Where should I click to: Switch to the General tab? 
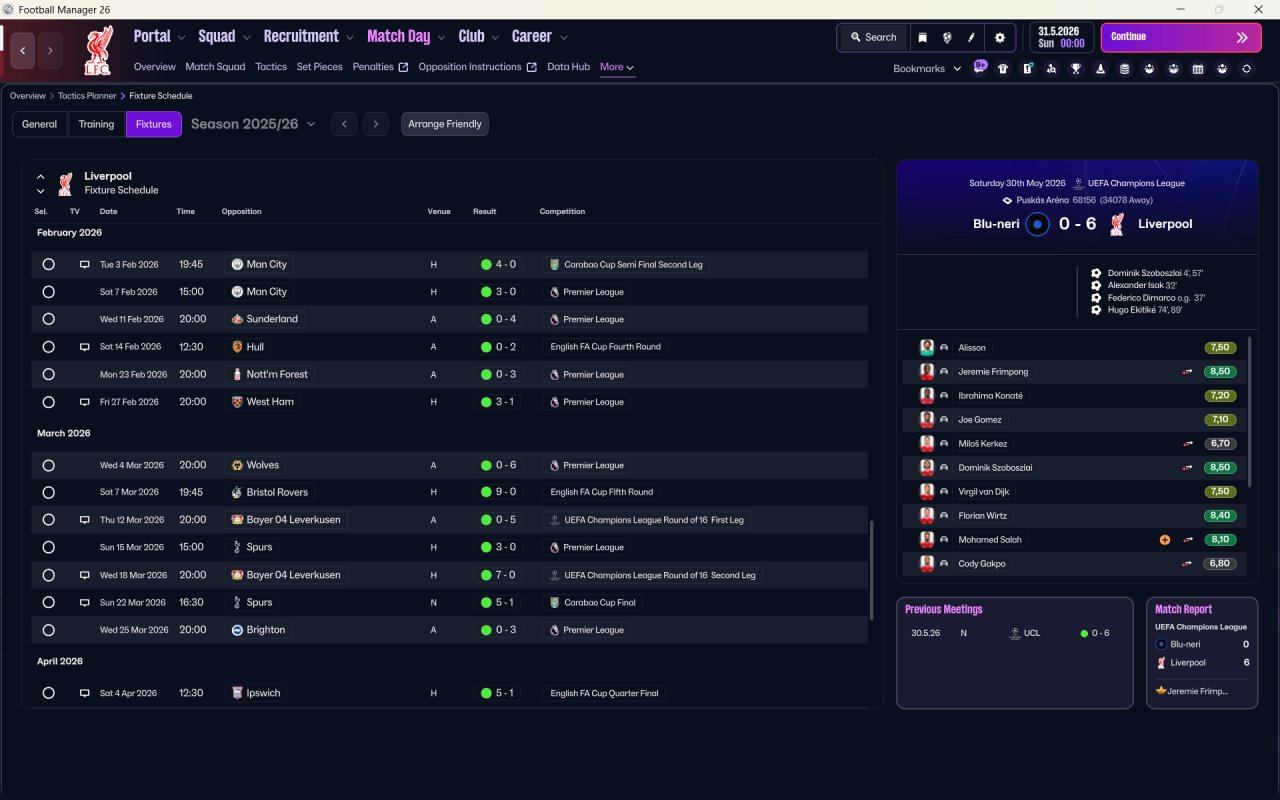[x=40, y=124]
